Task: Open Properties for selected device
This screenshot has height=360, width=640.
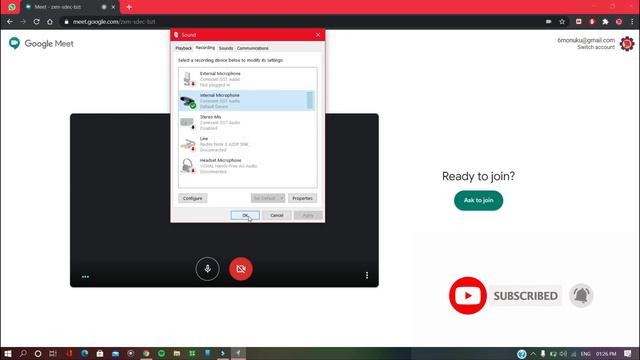Action: (x=302, y=198)
